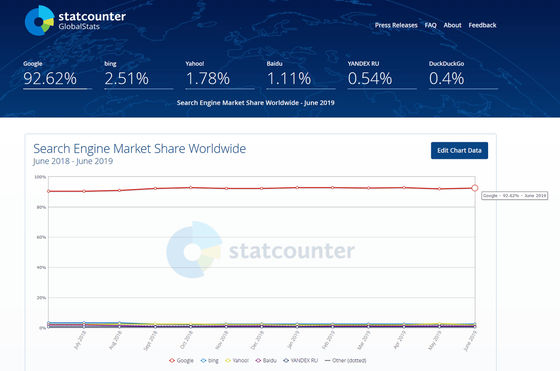Click the Google 92.62% June 2019 tooltip
560x371 pixels.
pyautogui.click(x=514, y=196)
